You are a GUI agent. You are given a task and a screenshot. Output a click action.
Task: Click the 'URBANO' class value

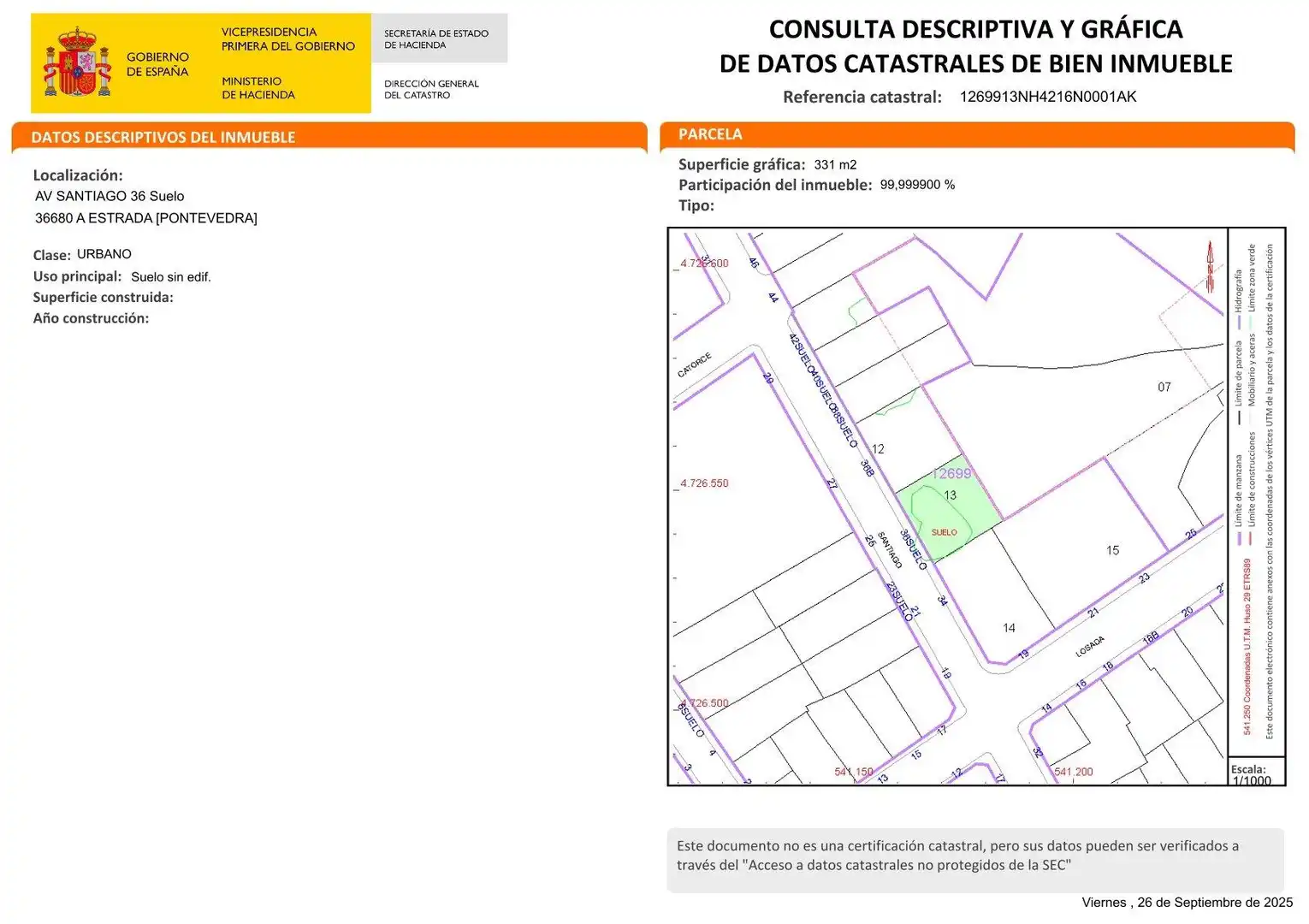(x=104, y=254)
